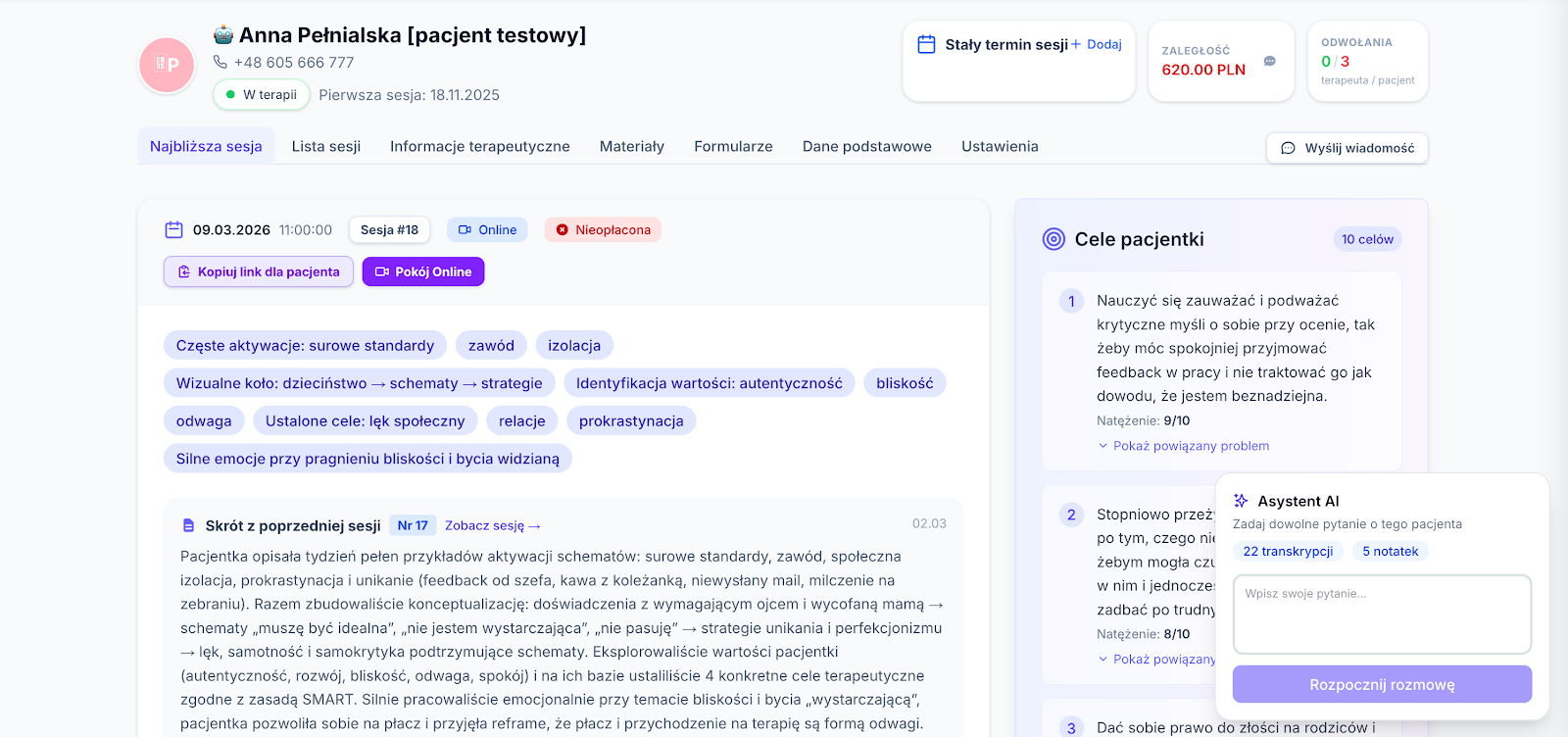Focus the Wpisz swoje pytanie text field
Viewport: 1568px width, 737px height.
1382,614
